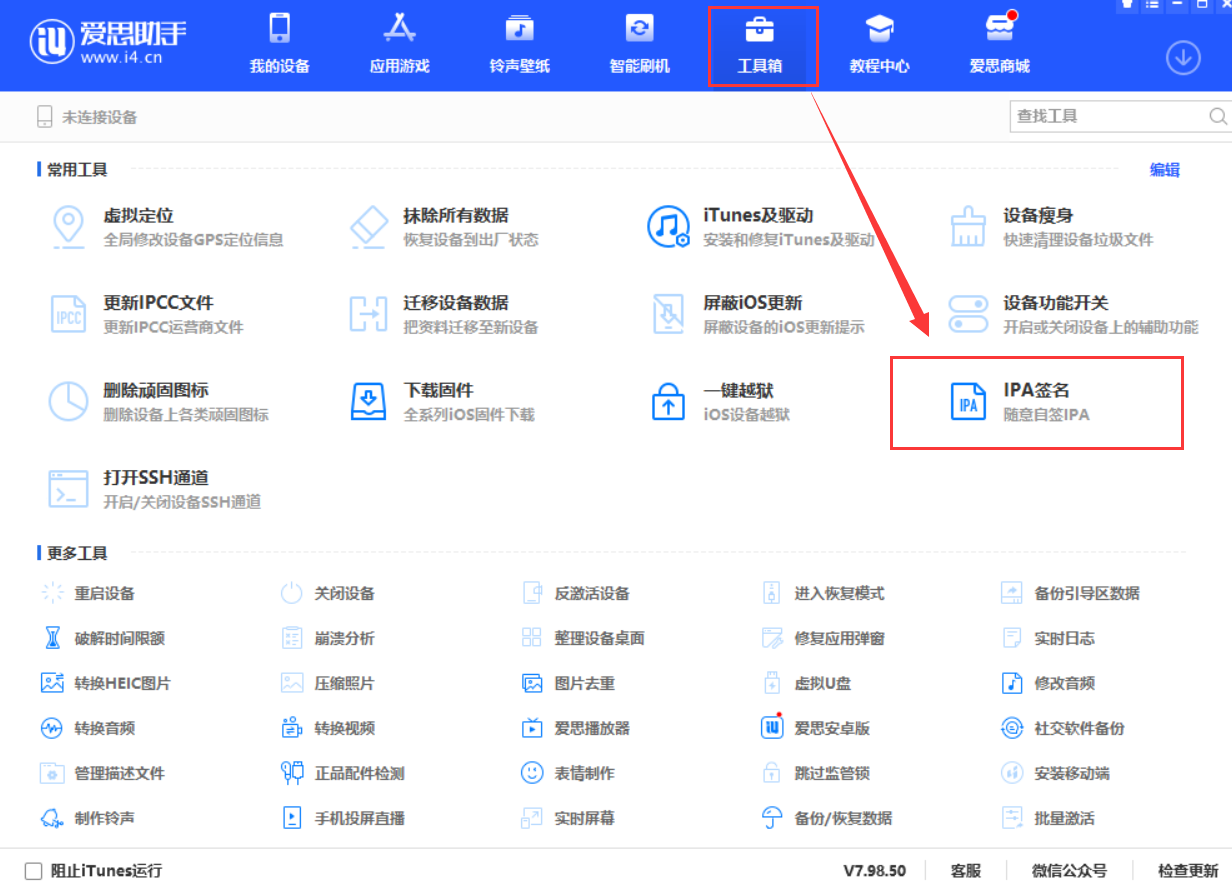Open 破解时间限额 hourglass icon
1232x882 pixels.
(x=52, y=638)
